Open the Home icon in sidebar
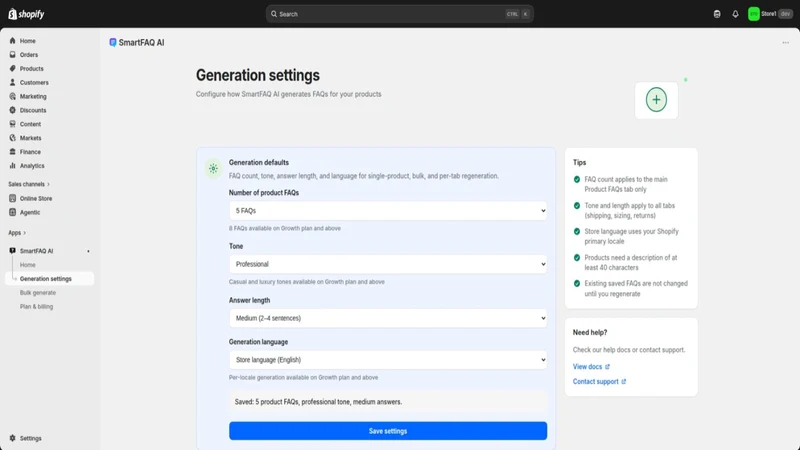The image size is (800, 450). tap(13, 41)
